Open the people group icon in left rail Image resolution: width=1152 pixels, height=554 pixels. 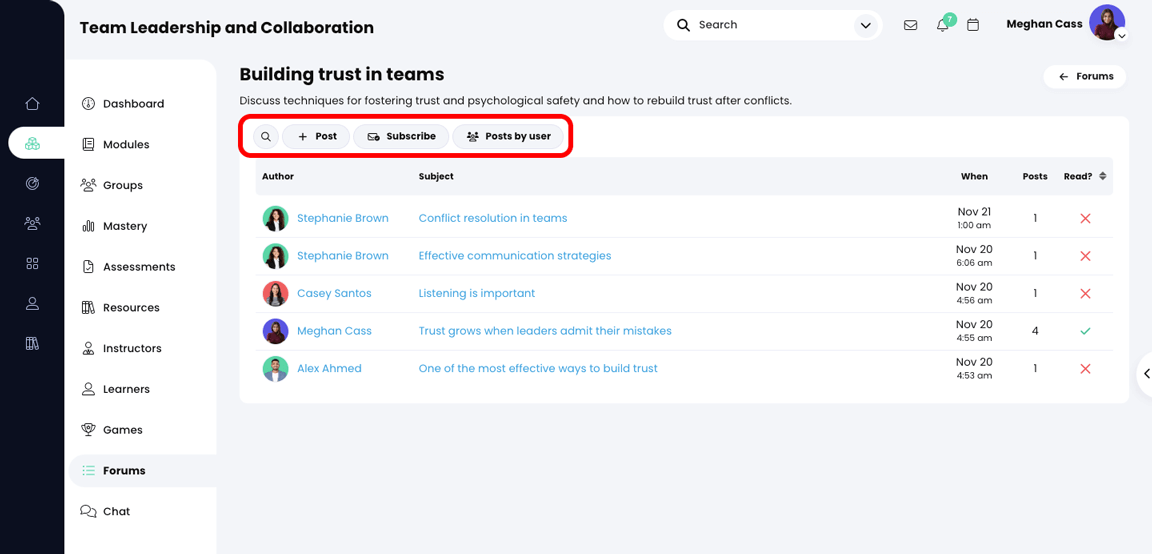32,223
